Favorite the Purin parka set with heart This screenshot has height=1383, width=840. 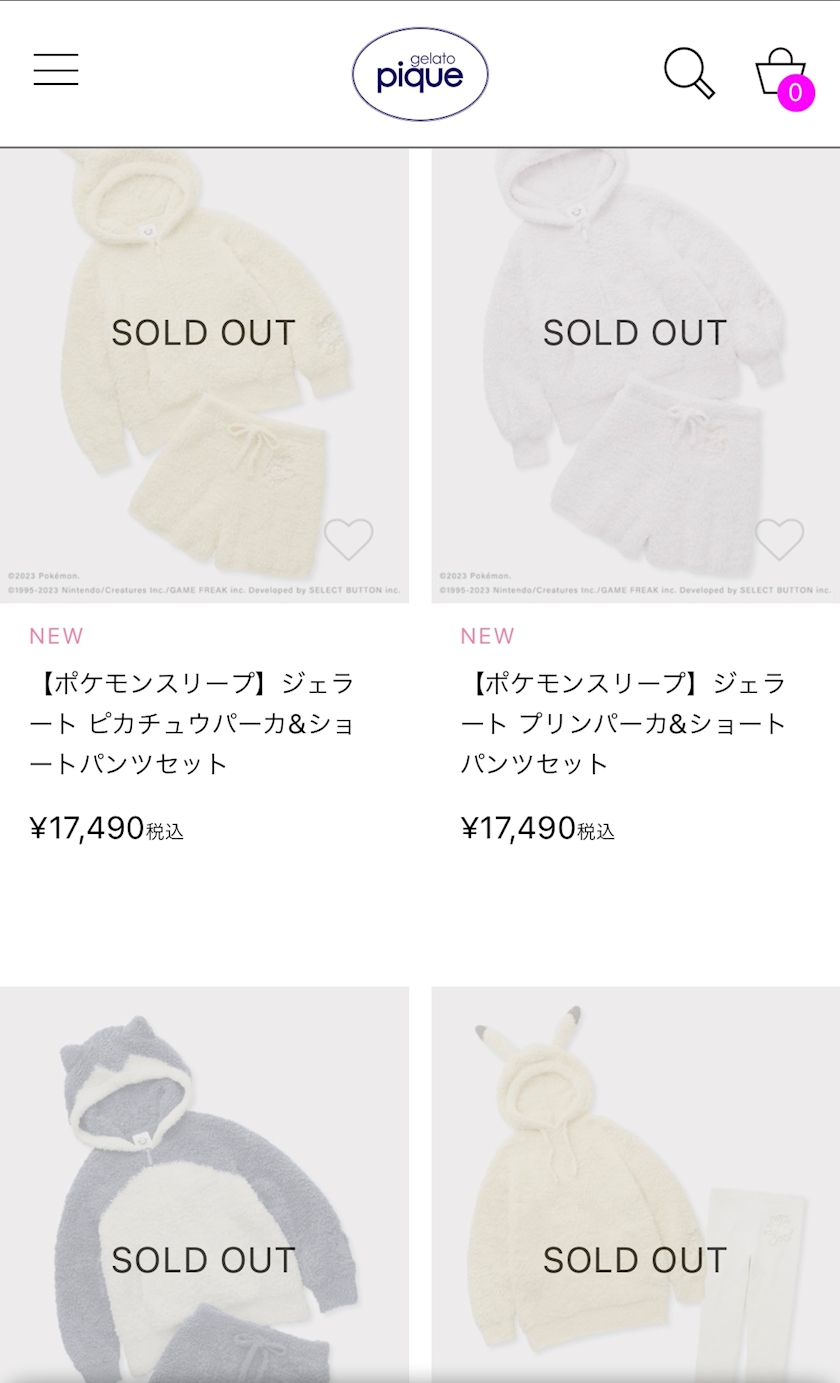[x=779, y=540]
